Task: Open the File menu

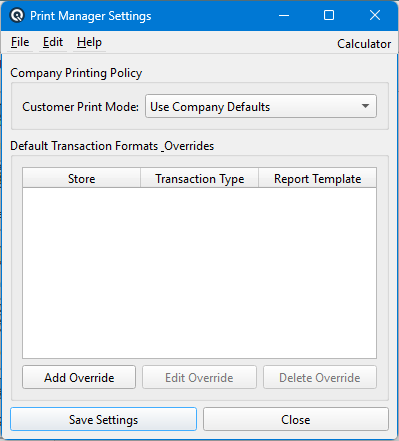Action: (20, 42)
